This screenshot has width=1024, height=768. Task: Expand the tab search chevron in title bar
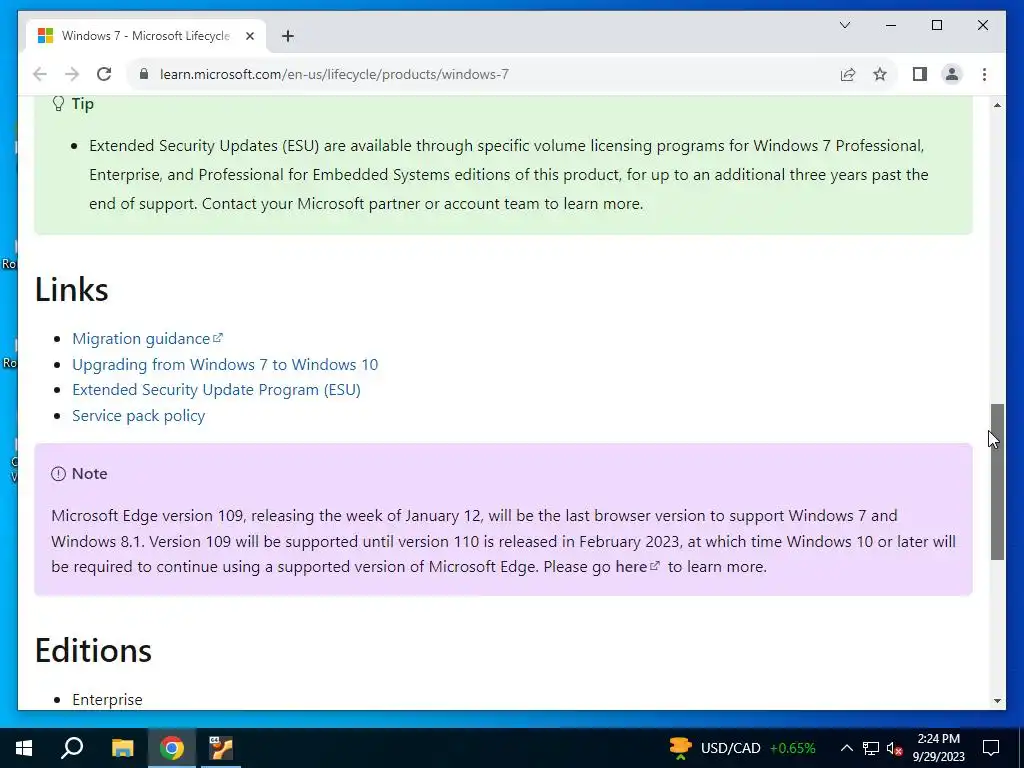coord(844,25)
